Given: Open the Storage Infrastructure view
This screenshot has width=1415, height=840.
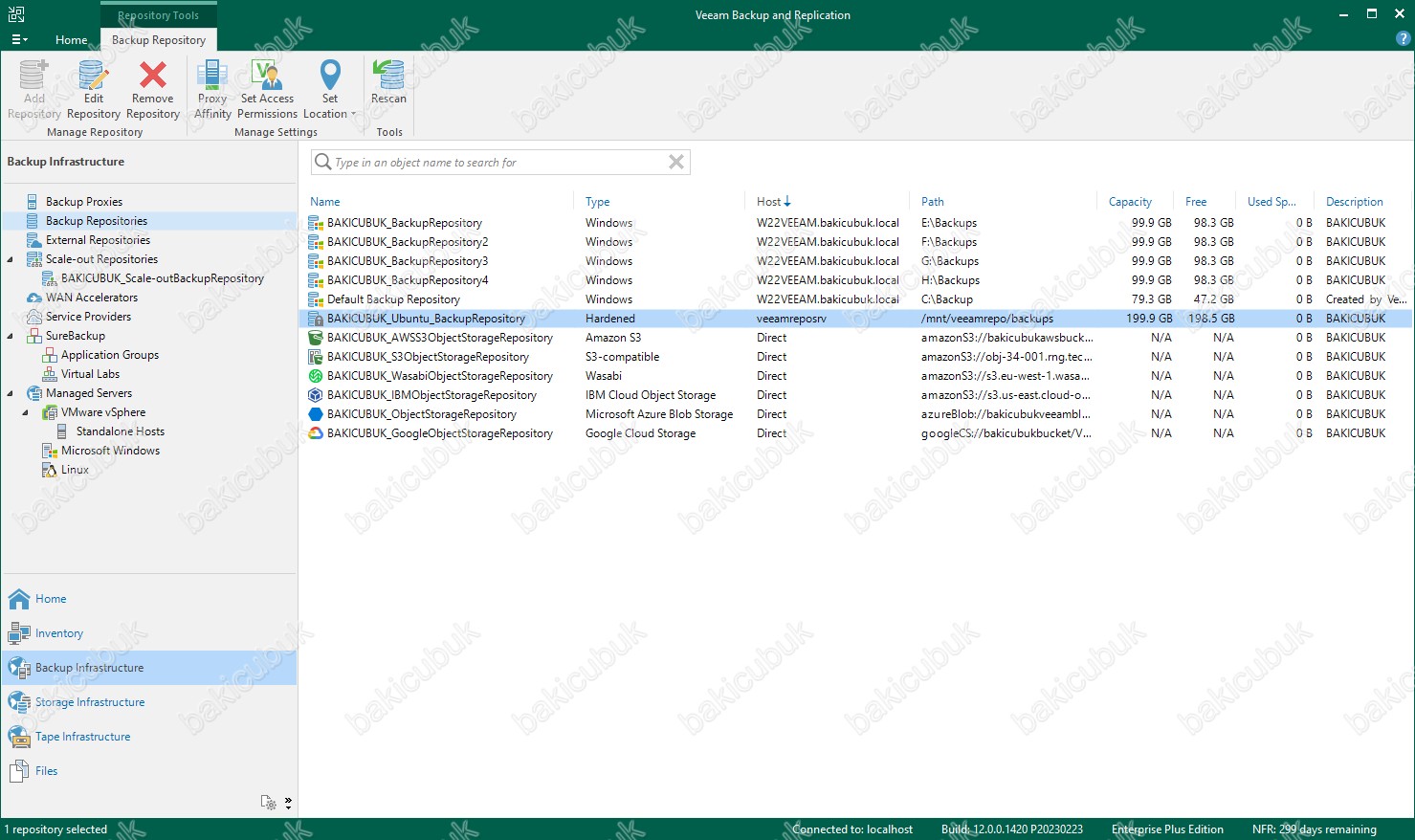Looking at the screenshot, I should [148, 702].
